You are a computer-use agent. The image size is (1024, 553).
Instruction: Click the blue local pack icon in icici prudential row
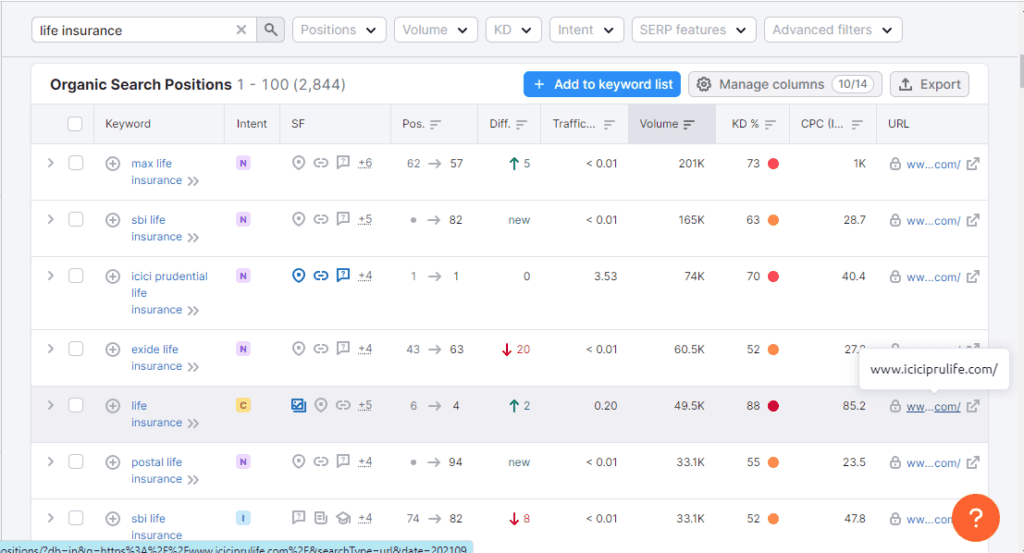(x=298, y=276)
